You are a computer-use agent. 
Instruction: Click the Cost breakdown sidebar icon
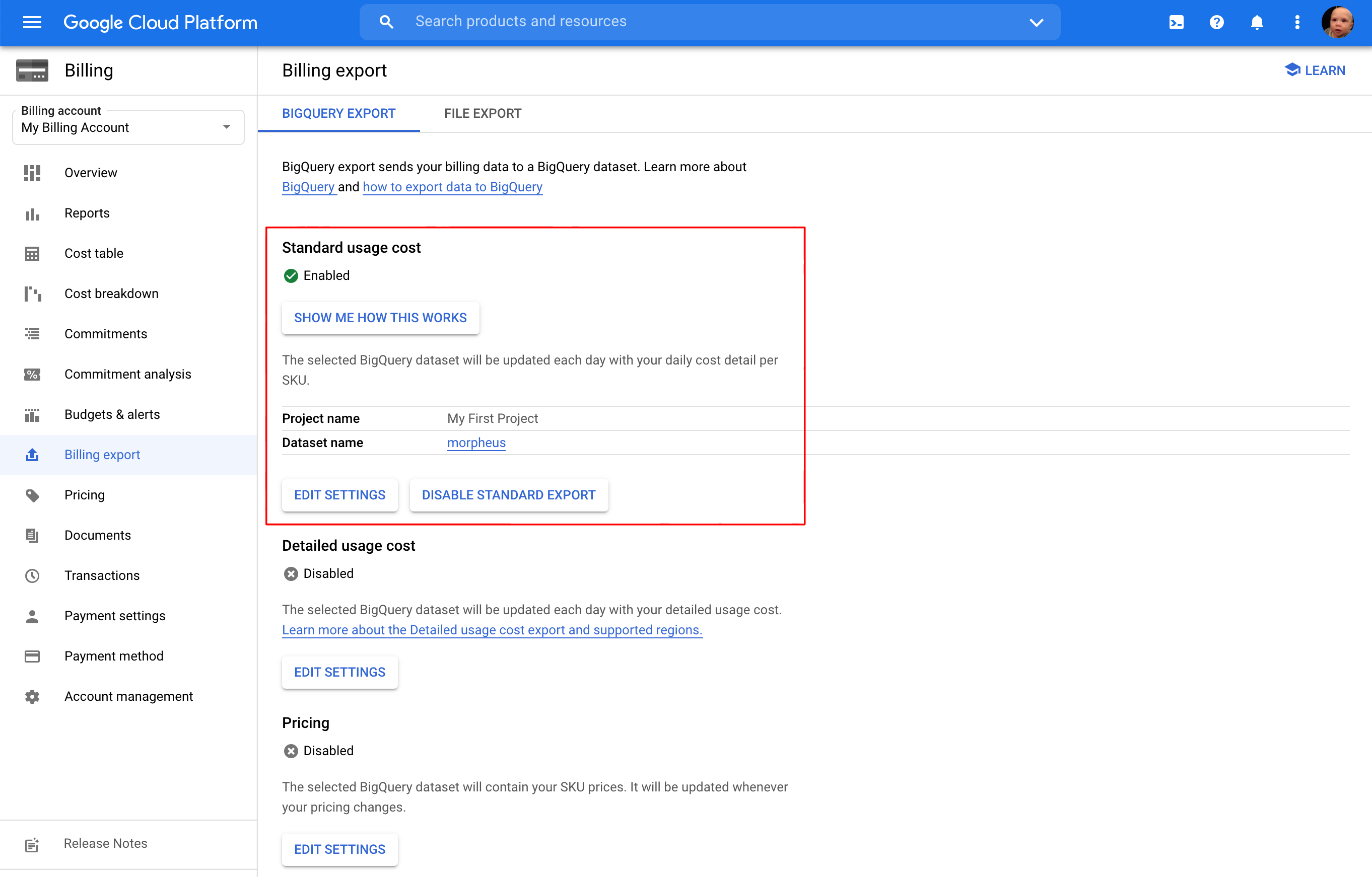[x=32, y=294]
